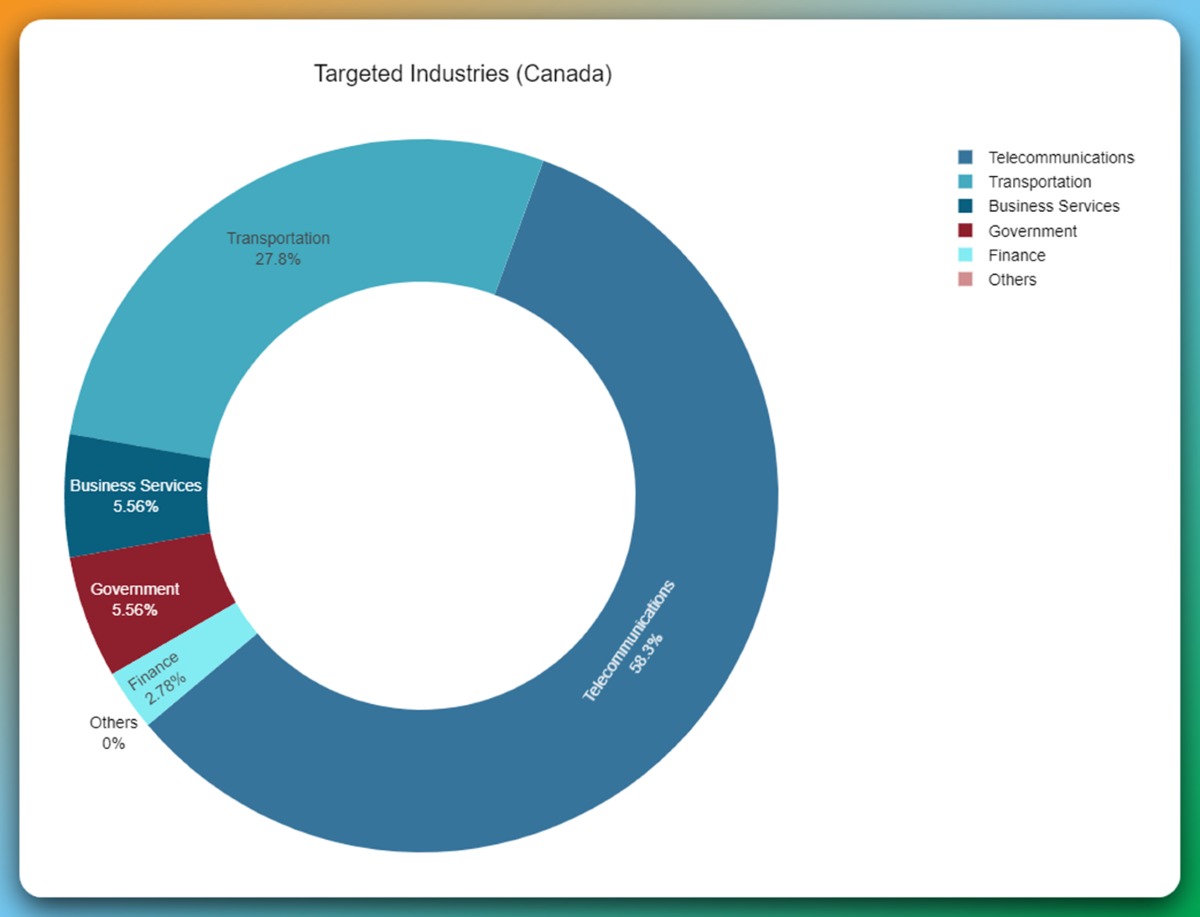
Task: Toggle Telecommunications legend label
Action: [x=1061, y=157]
